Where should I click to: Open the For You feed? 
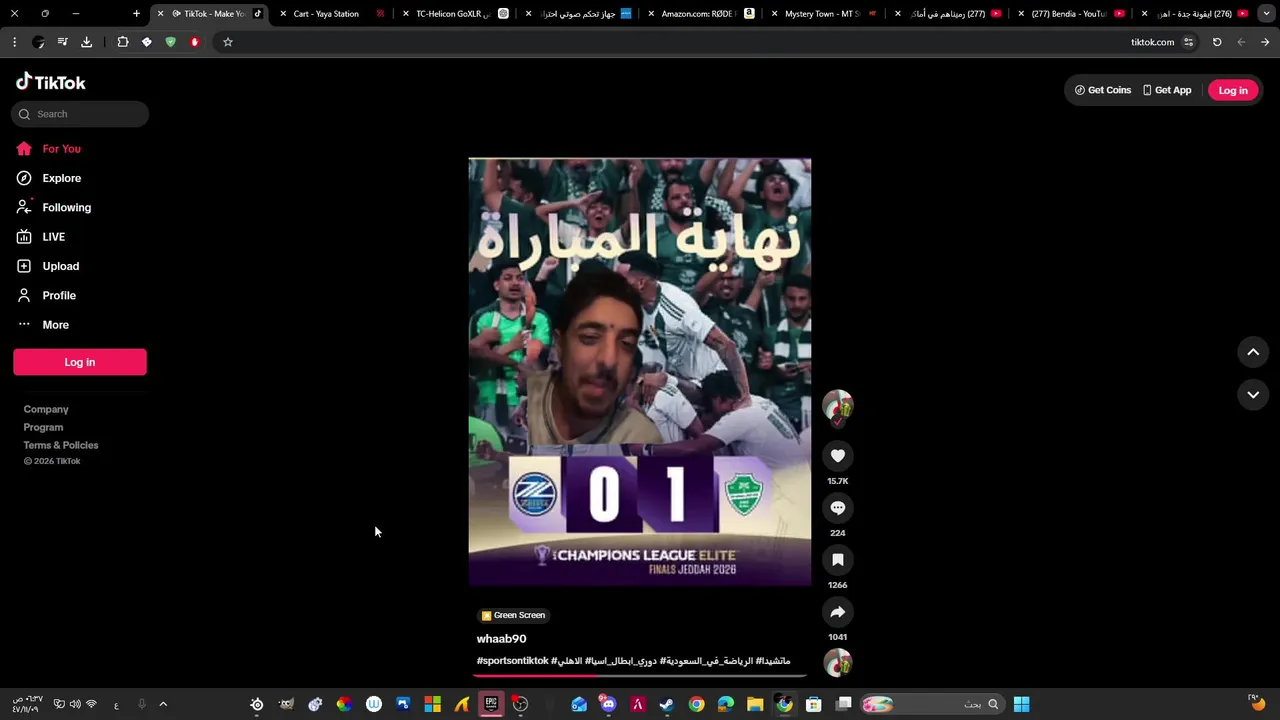[x=48, y=149]
